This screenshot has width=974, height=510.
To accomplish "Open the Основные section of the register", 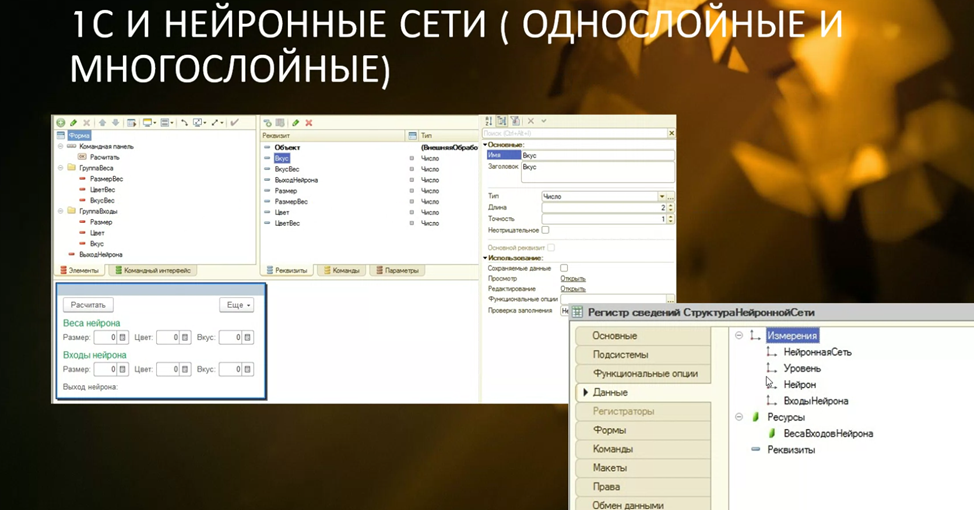I will [x=642, y=335].
